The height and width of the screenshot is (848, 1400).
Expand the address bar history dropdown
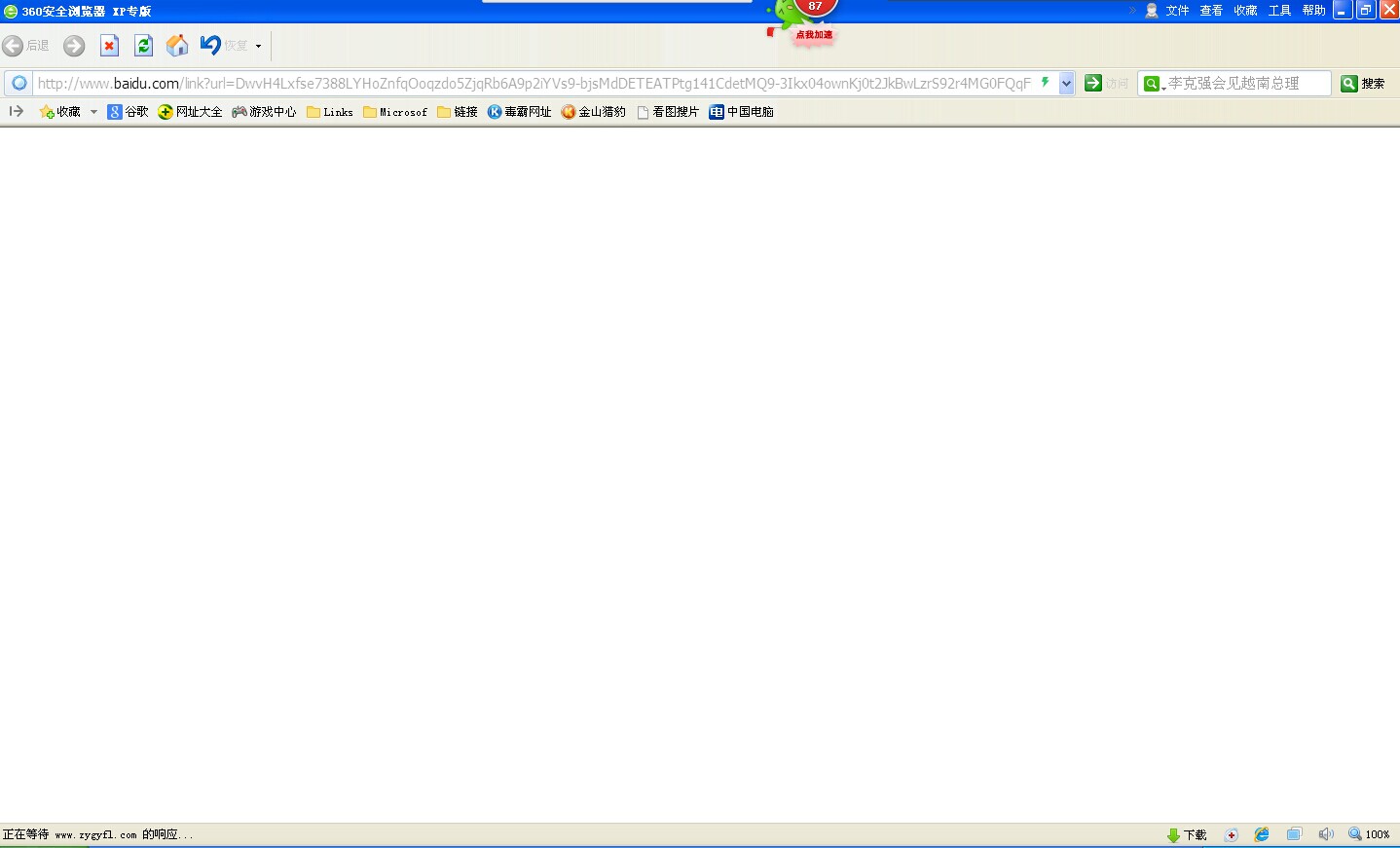(1066, 84)
